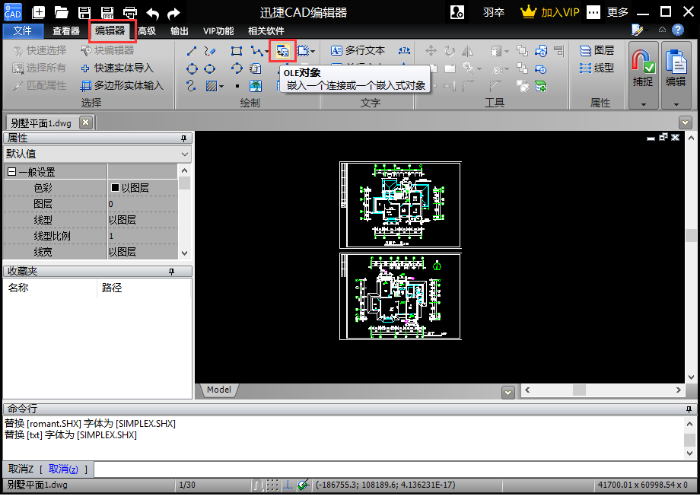Switch to the Editor tab
Viewport: 700px width, 495px height.
111,30
